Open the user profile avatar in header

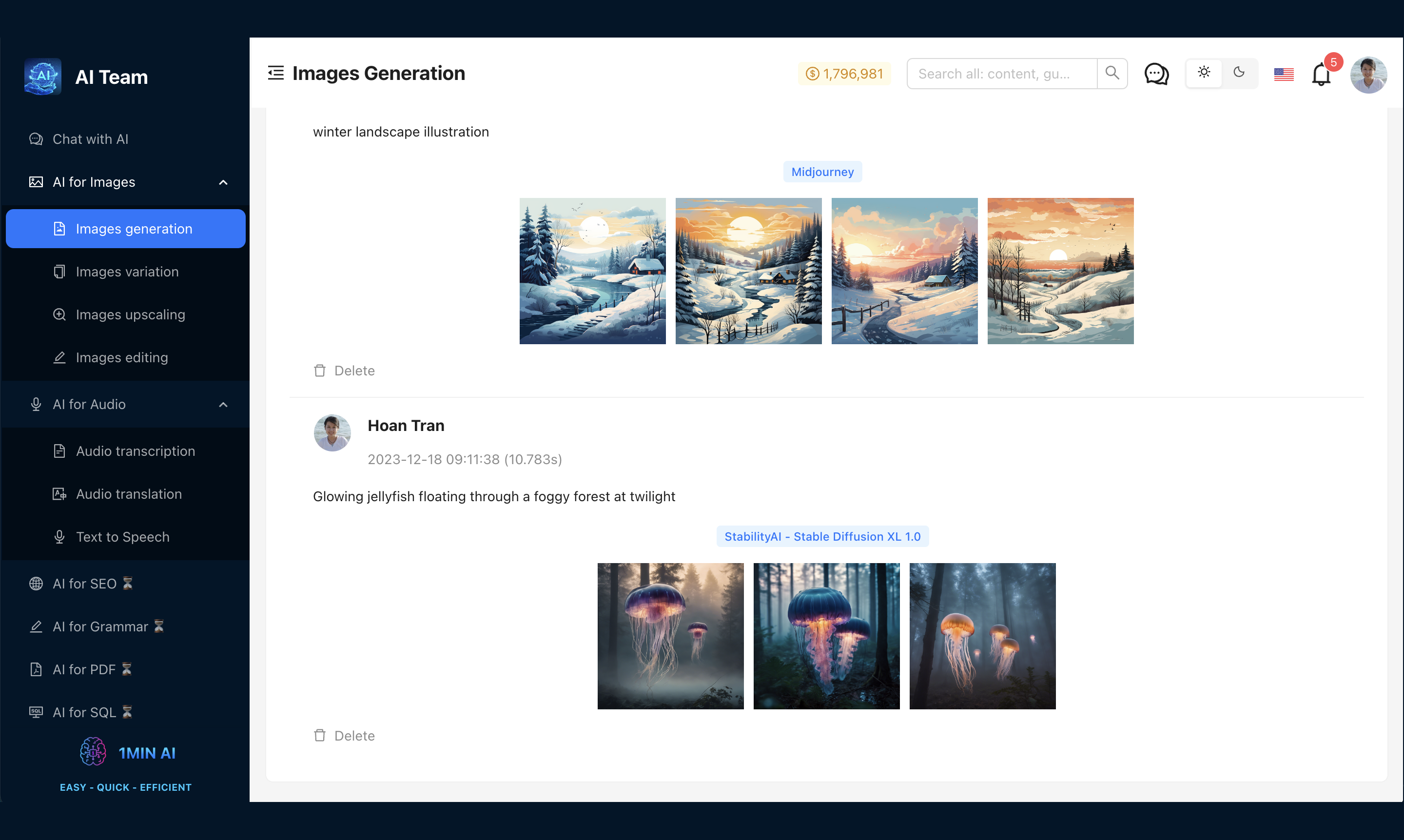pos(1368,74)
